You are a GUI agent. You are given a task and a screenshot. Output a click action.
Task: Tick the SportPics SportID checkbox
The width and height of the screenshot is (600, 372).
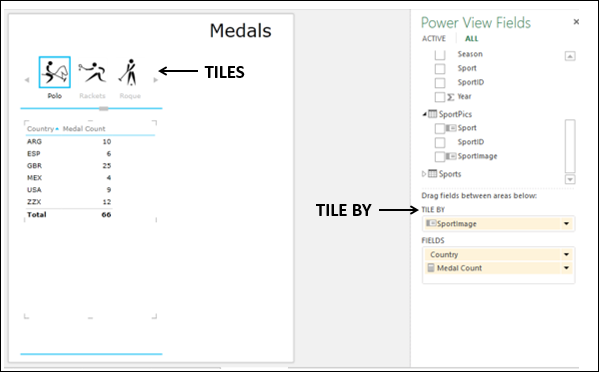click(x=440, y=142)
